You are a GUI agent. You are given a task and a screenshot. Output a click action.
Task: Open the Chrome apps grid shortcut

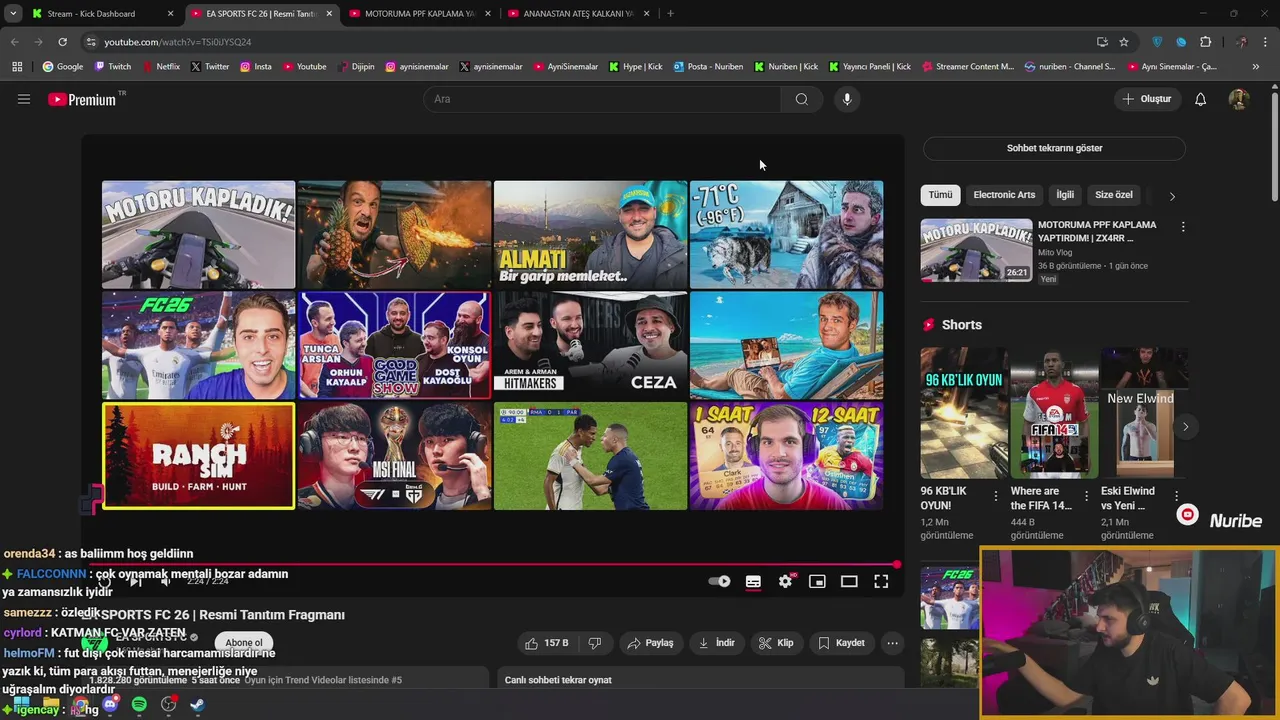tap(17, 67)
